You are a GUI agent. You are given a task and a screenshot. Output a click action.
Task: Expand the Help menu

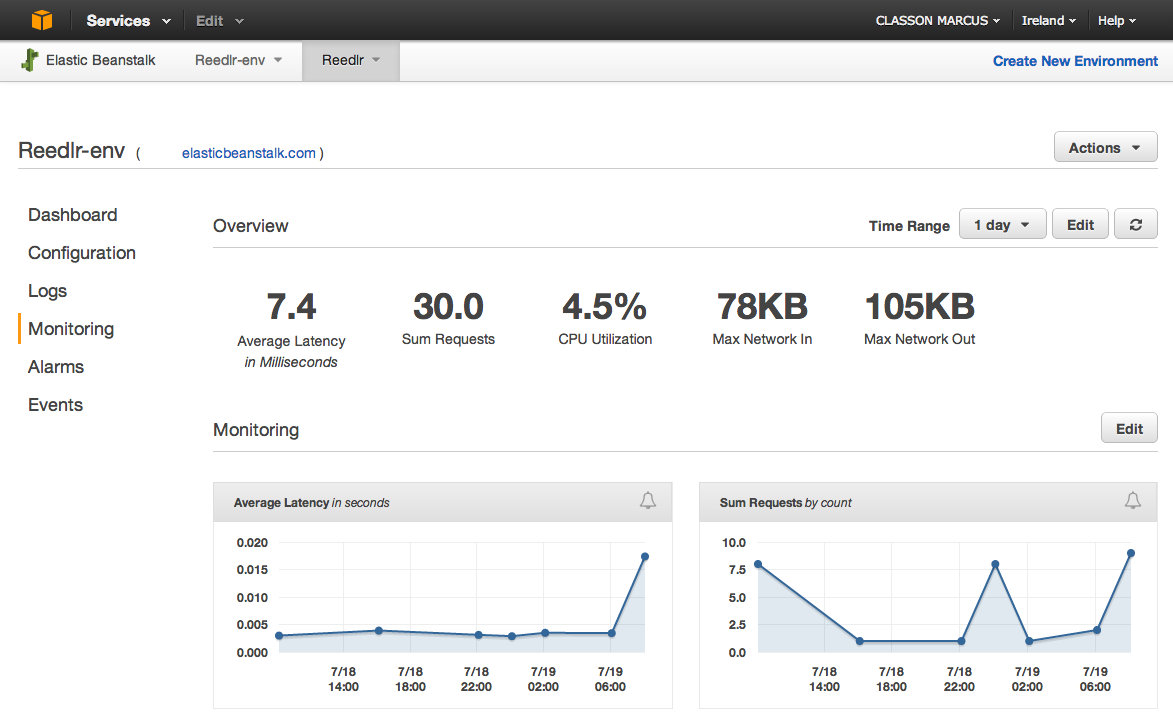click(1117, 20)
